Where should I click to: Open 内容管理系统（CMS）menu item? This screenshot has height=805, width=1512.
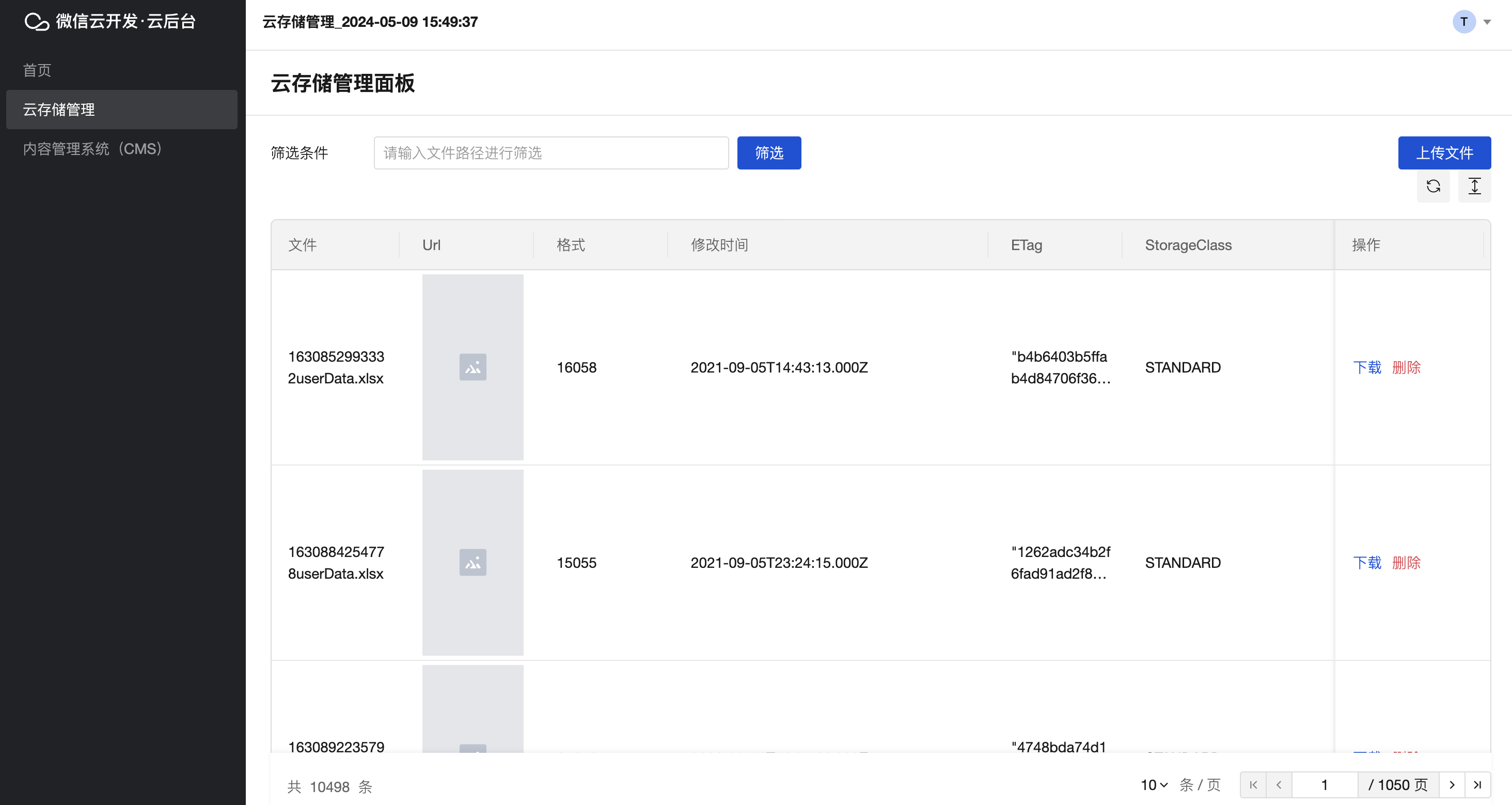pos(92,149)
